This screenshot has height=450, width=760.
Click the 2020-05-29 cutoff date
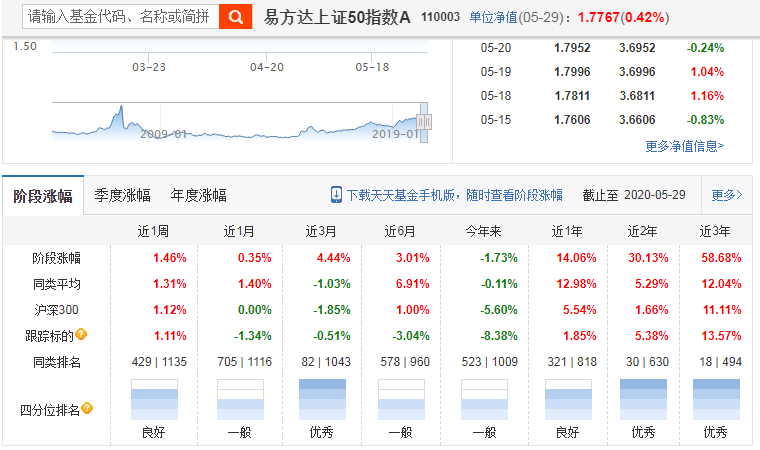[655, 195]
